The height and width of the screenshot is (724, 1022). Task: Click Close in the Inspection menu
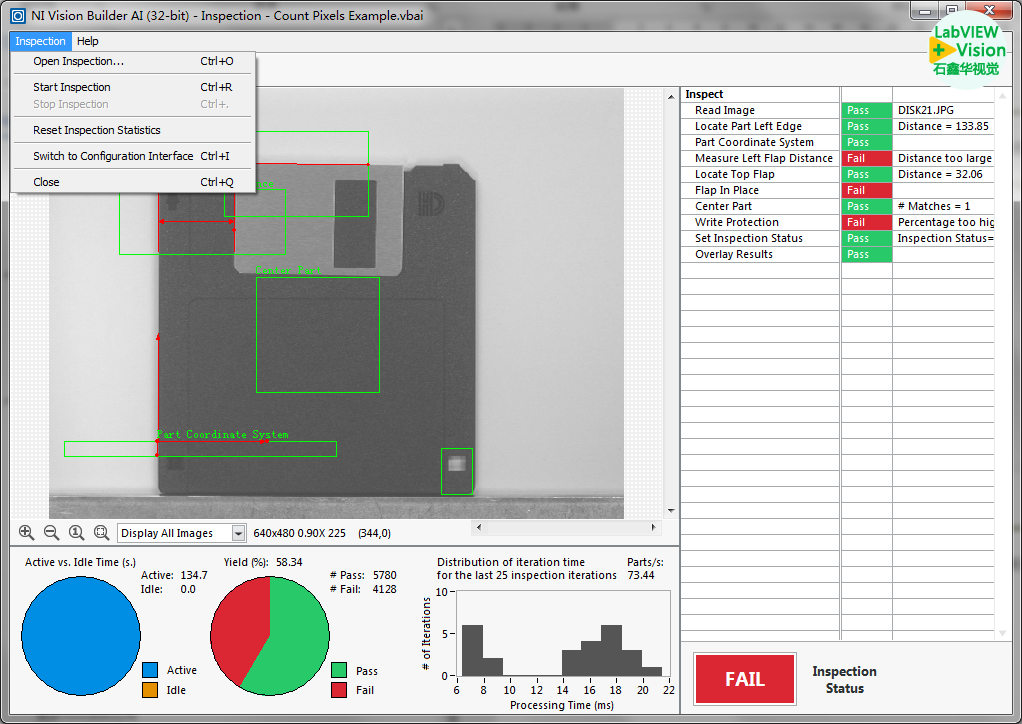pos(46,182)
